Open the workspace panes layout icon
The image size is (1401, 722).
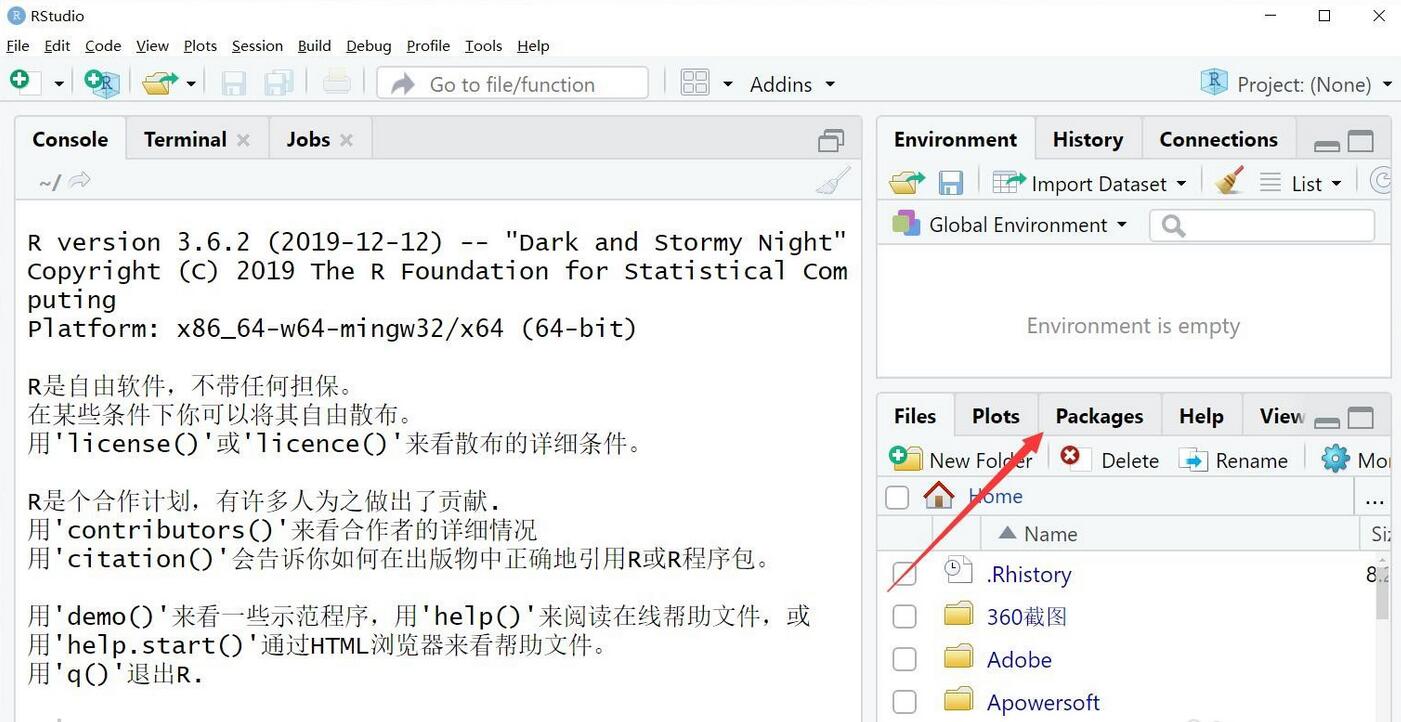click(695, 83)
